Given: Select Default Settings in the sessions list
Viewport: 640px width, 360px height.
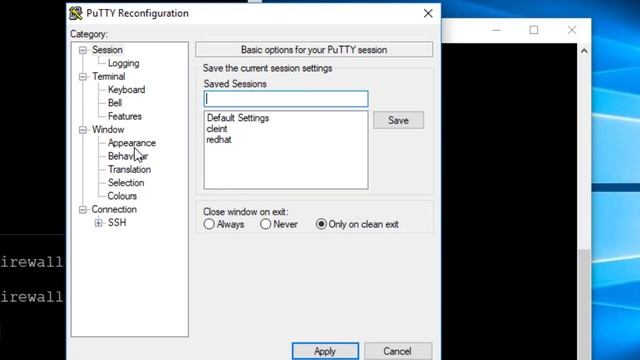Looking at the screenshot, I should tap(238, 118).
